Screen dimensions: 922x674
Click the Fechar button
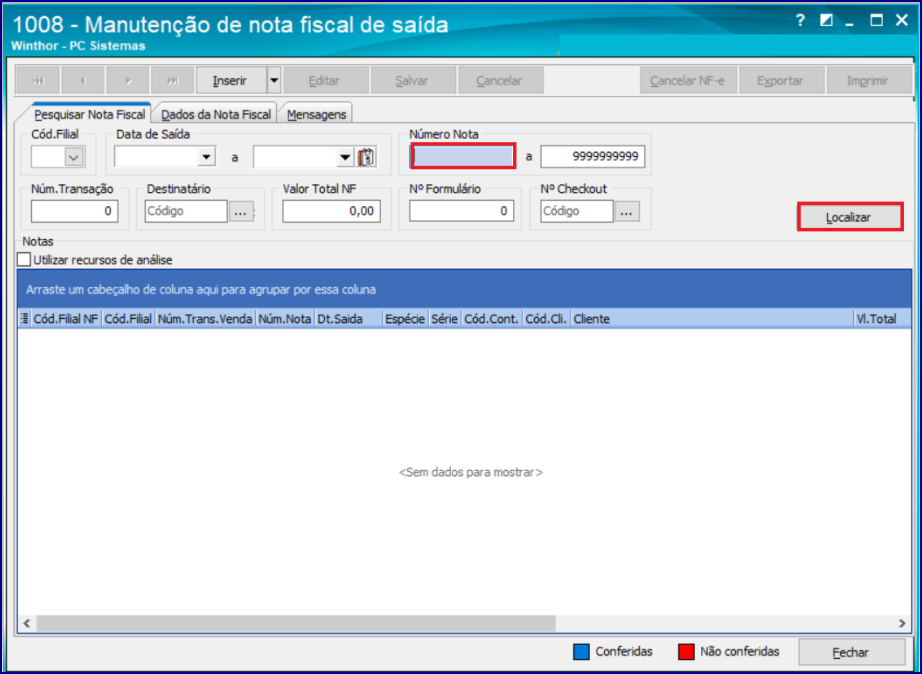[x=851, y=652]
